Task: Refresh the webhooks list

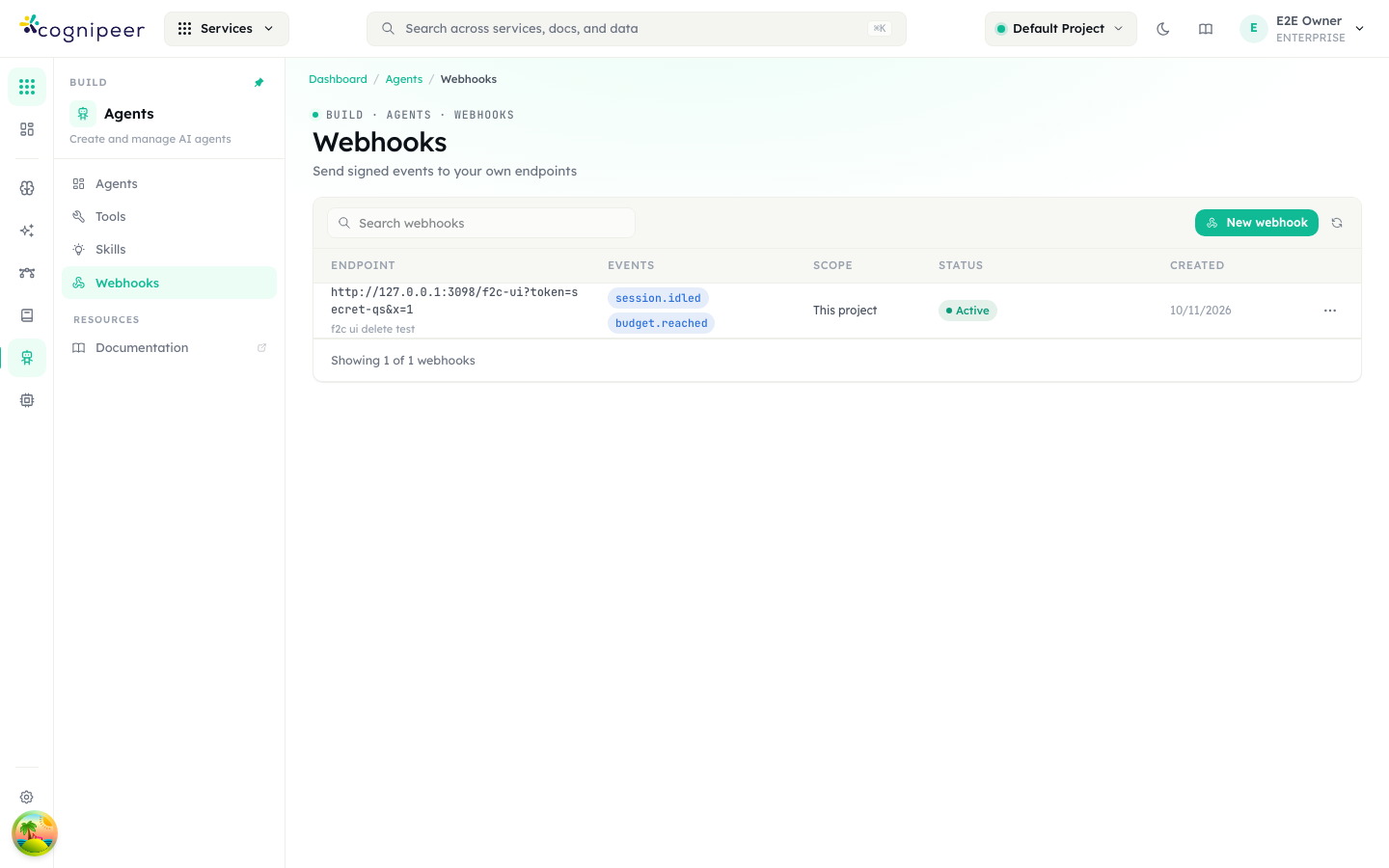Action: 1337,223
